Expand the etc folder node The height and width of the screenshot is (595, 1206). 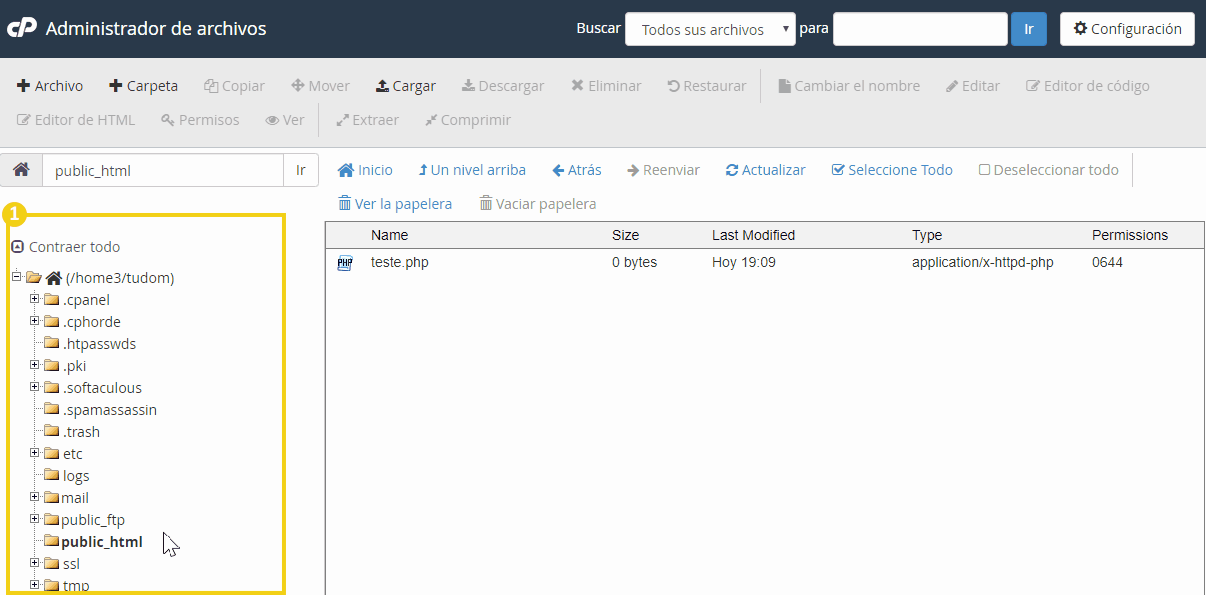[35, 453]
